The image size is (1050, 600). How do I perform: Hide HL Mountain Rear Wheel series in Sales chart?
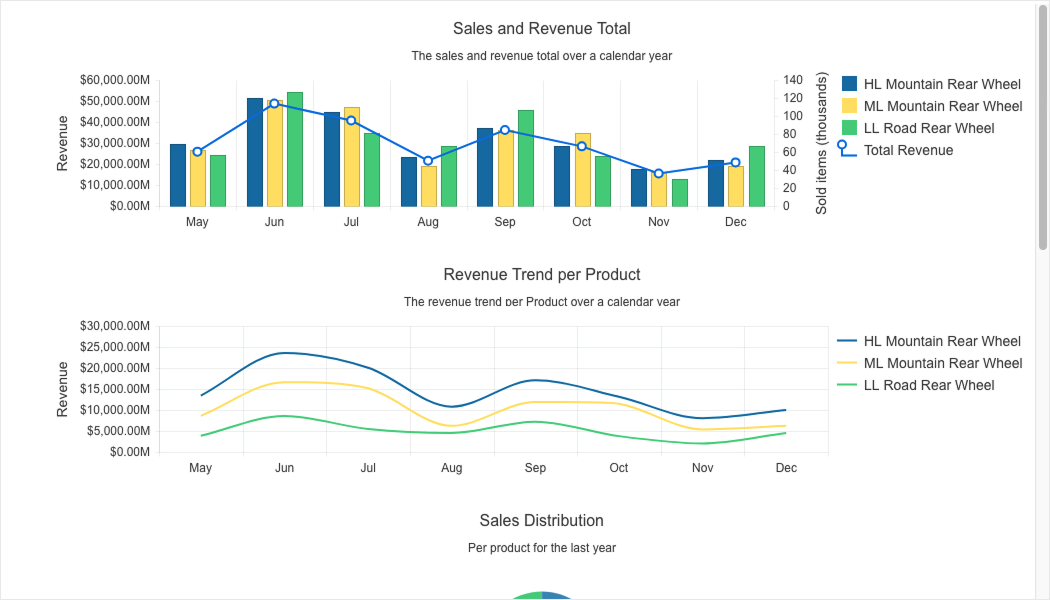(x=941, y=84)
